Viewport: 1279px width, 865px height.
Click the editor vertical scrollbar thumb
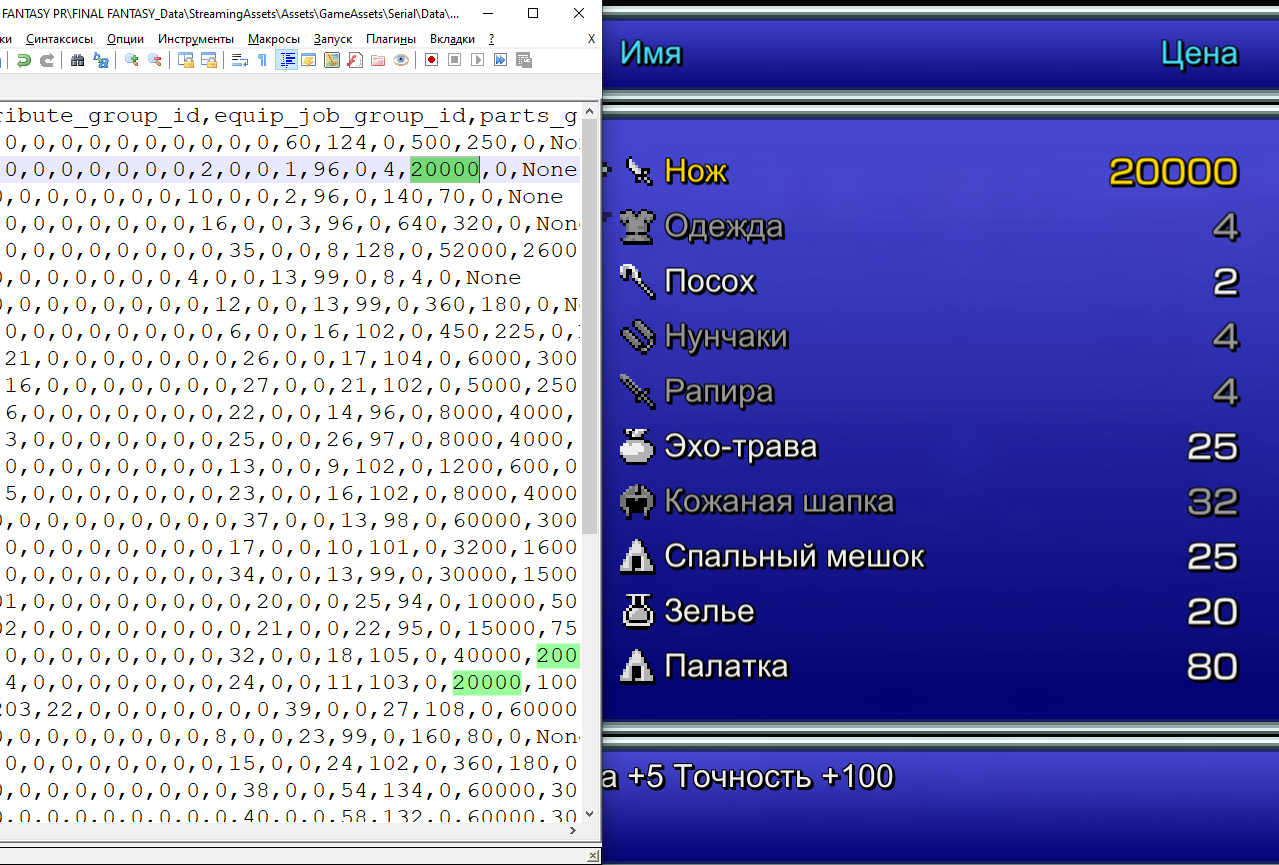(x=589, y=326)
